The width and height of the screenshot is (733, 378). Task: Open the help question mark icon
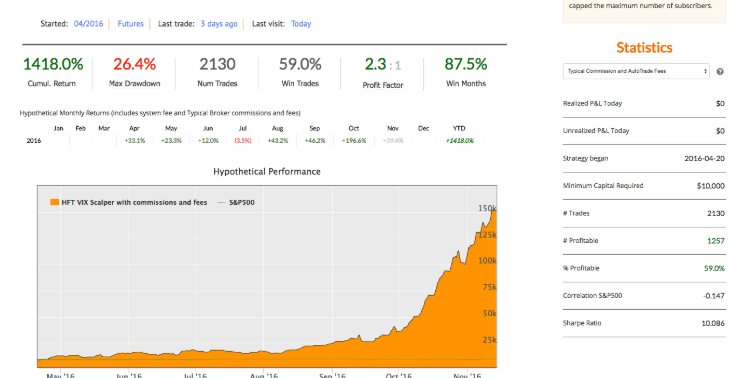(720, 72)
